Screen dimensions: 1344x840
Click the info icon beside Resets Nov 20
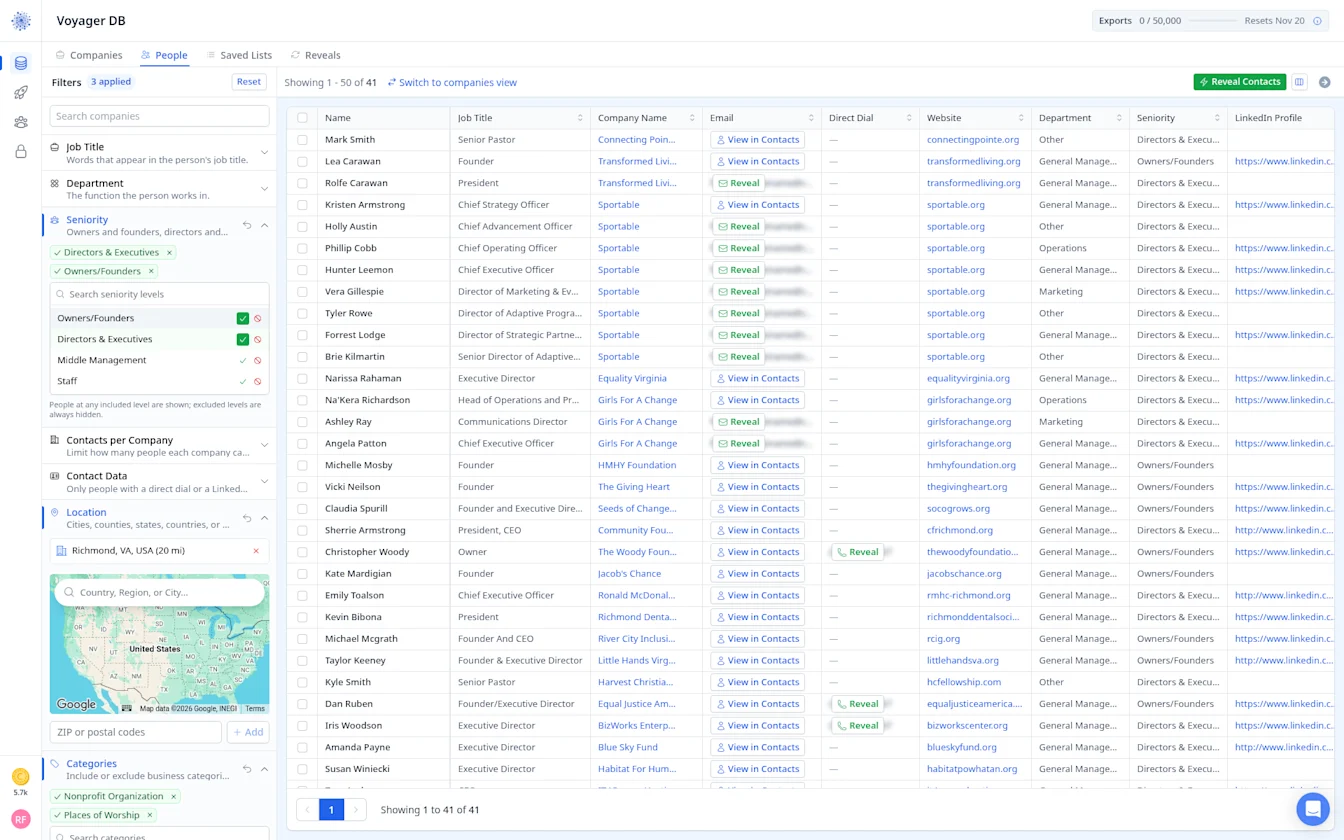(x=1317, y=21)
